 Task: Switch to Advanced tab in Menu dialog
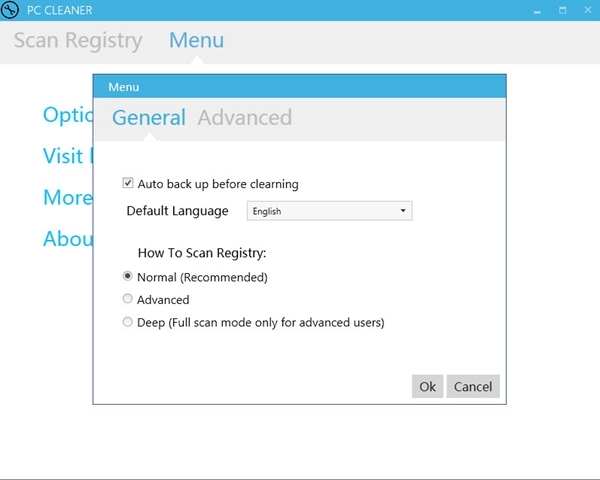coord(245,117)
